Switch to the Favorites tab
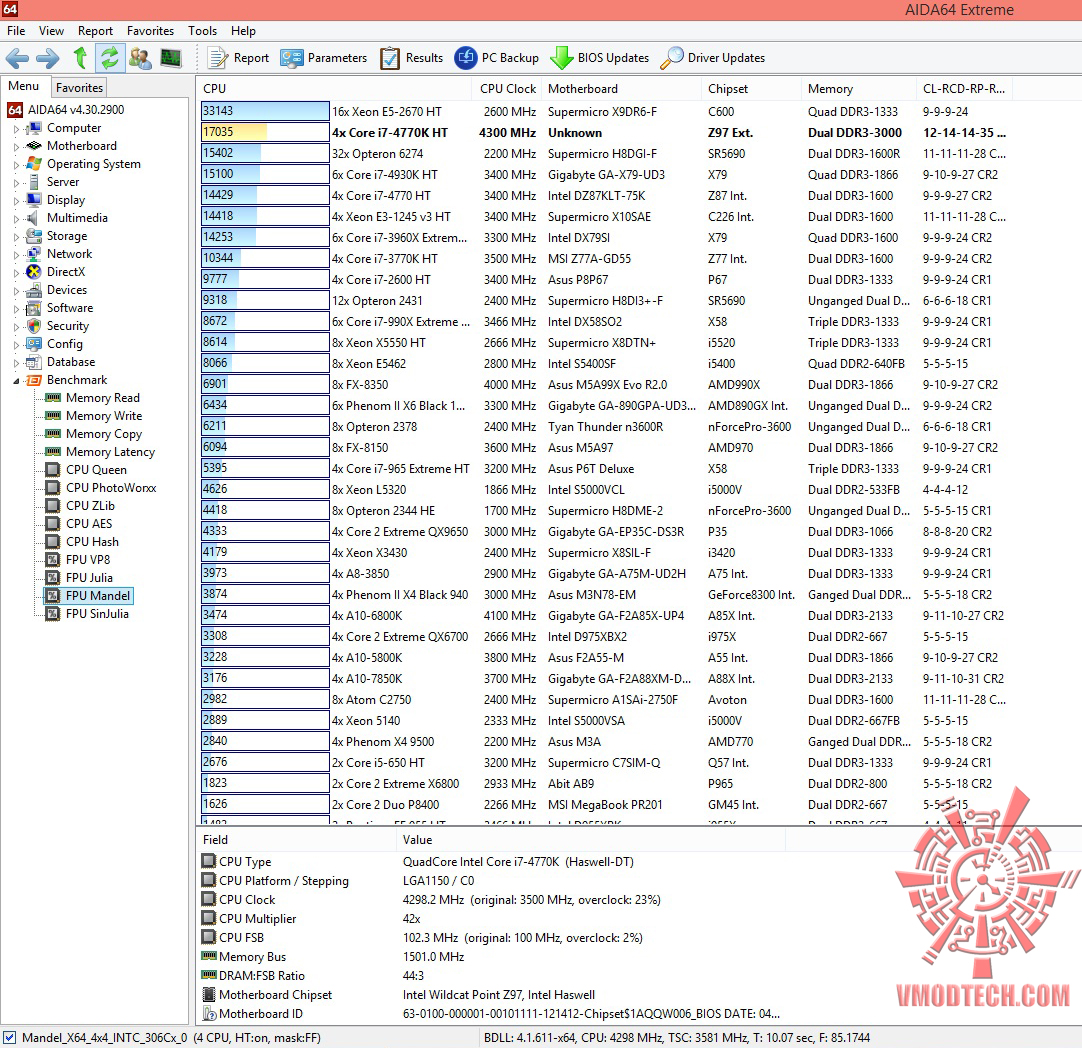 pos(79,88)
